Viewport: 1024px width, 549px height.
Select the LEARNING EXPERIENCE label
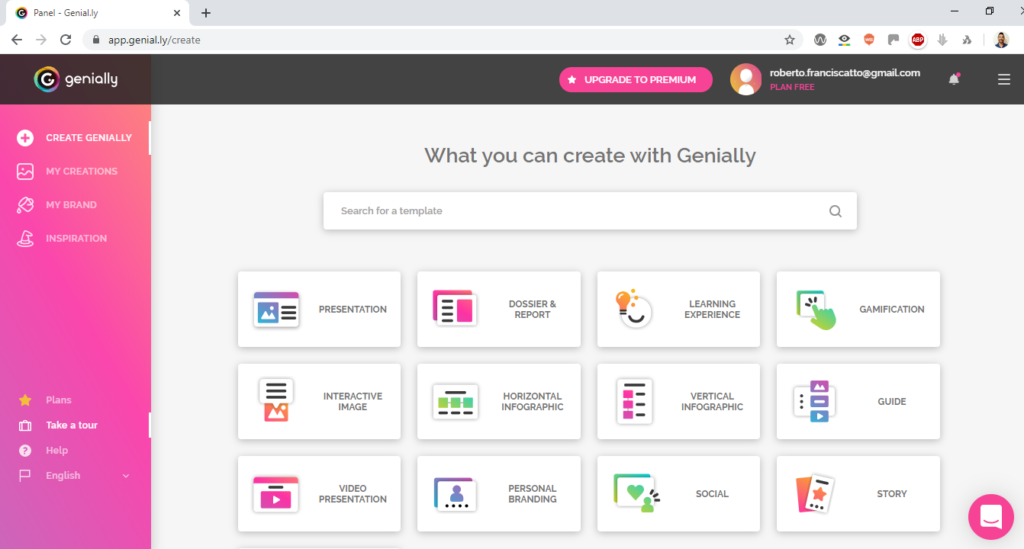(x=712, y=309)
